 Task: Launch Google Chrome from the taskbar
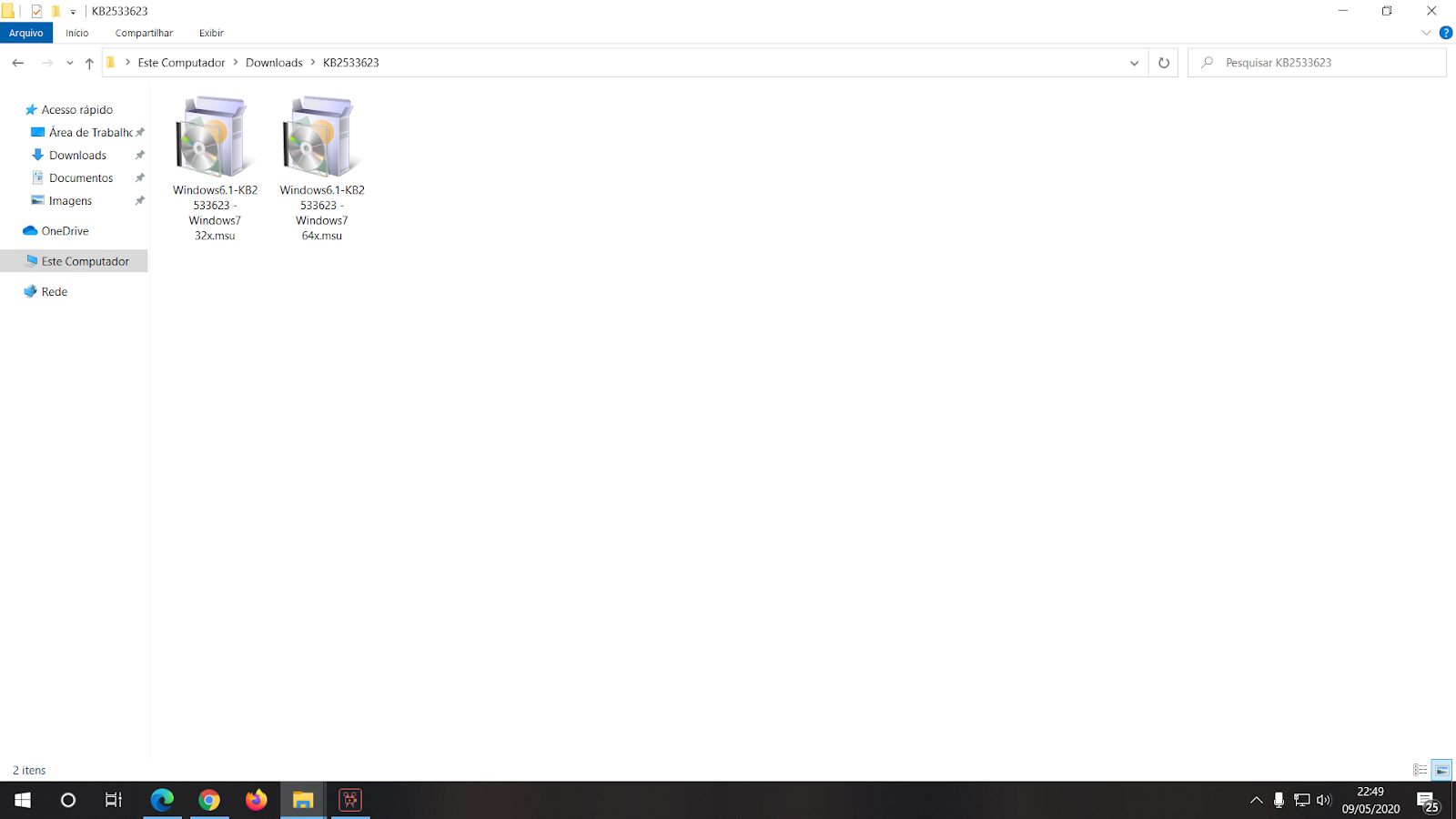coord(209,800)
